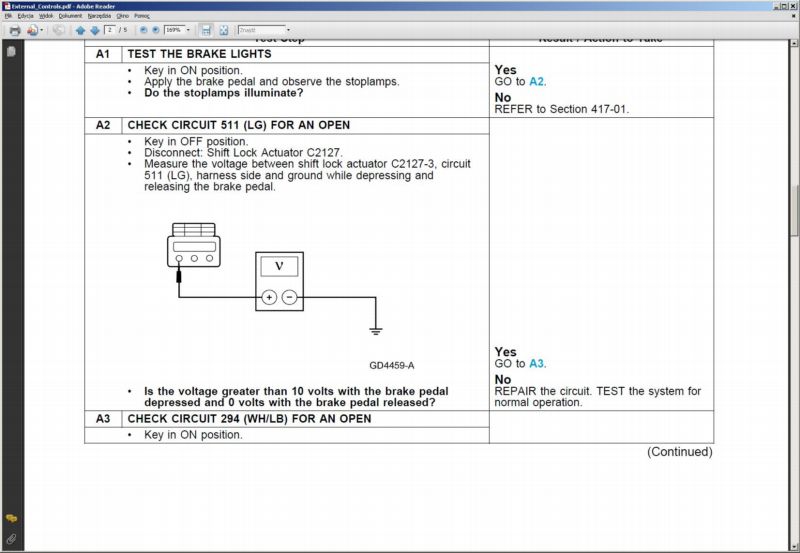Open the Dokument menu

tap(70, 16)
